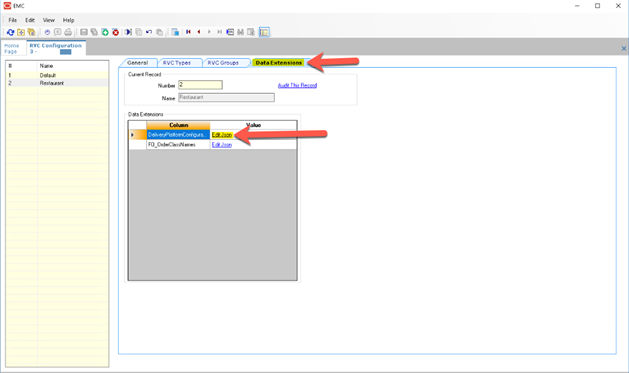The width and height of the screenshot is (629, 373).
Task: Click the star folder toolbar icon
Action: click(21, 32)
